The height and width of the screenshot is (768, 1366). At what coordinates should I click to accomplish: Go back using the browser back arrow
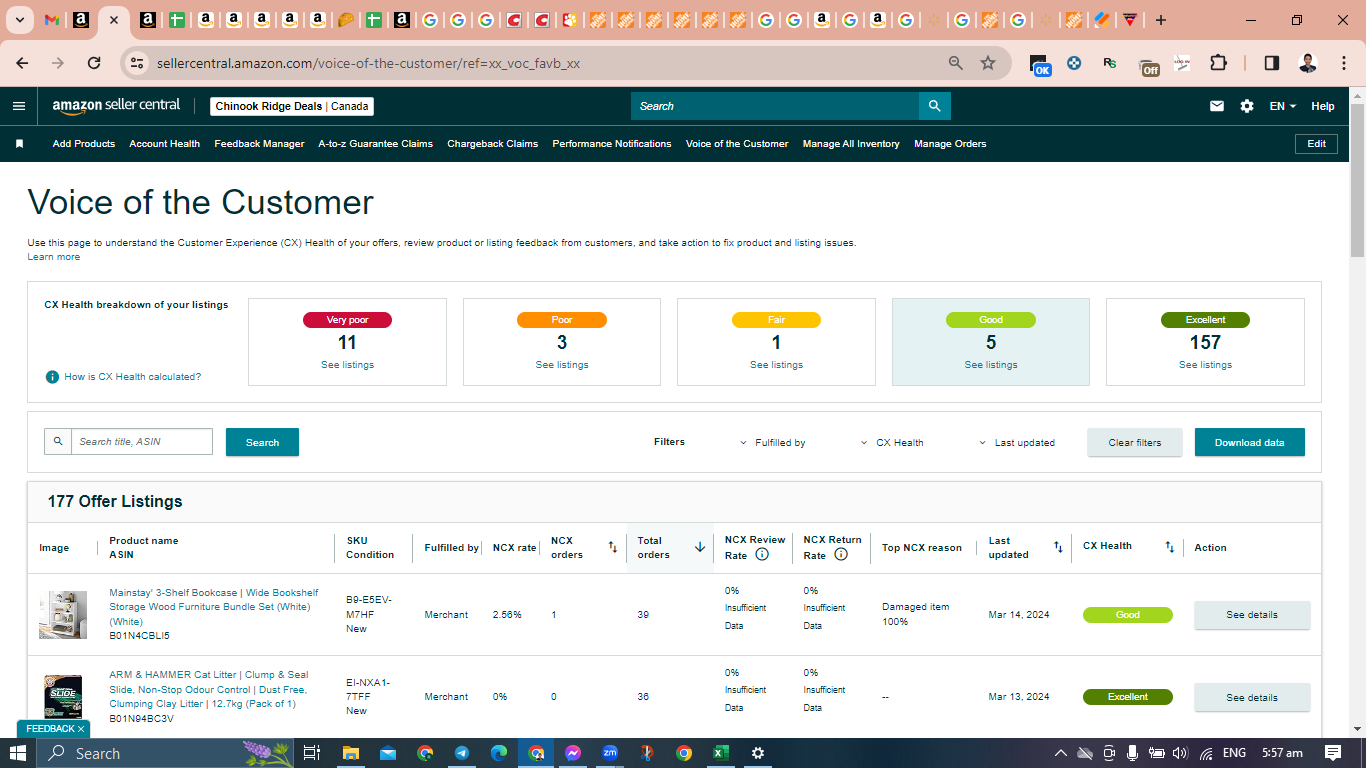(22, 63)
